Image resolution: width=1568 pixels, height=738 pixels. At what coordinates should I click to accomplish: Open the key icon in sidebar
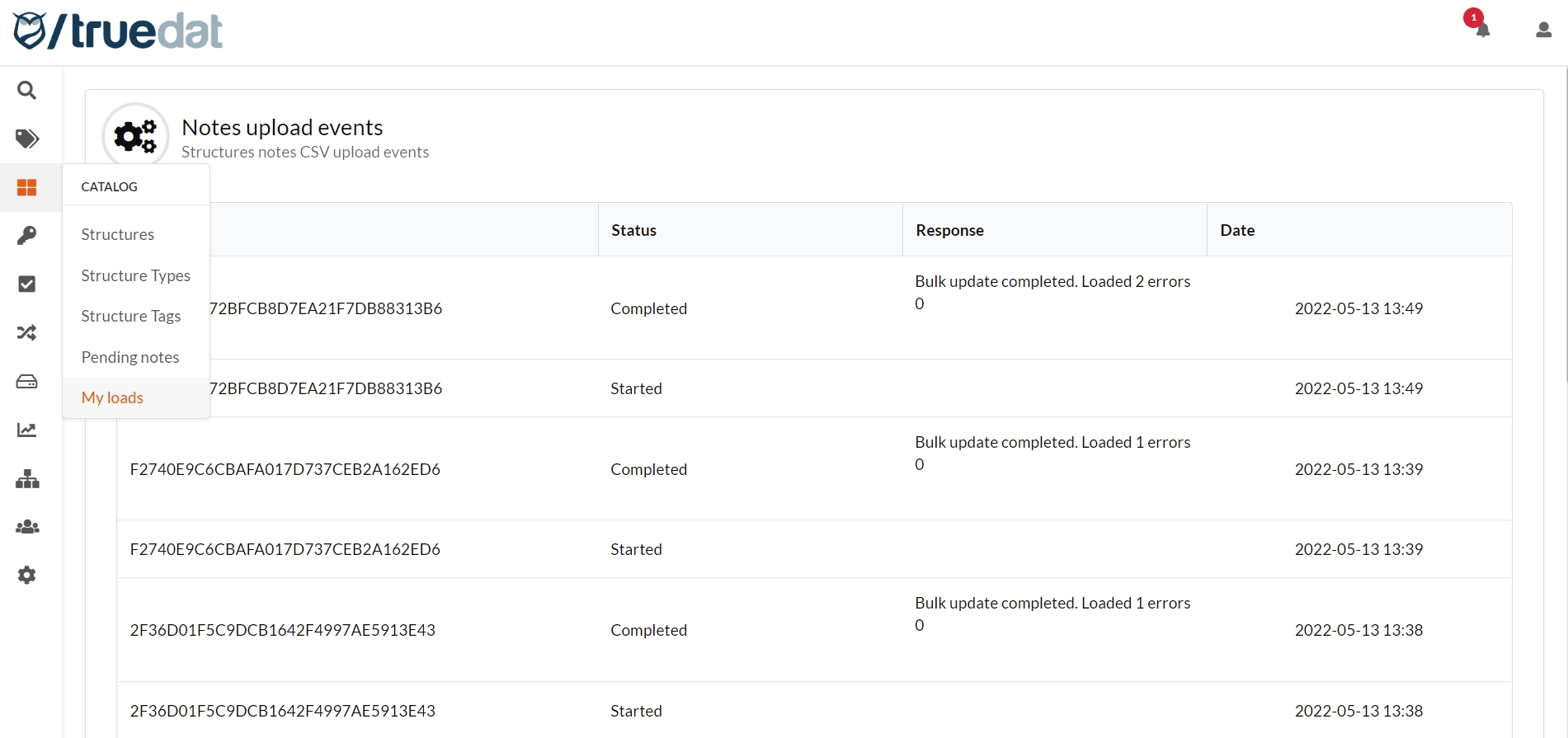[x=26, y=236]
